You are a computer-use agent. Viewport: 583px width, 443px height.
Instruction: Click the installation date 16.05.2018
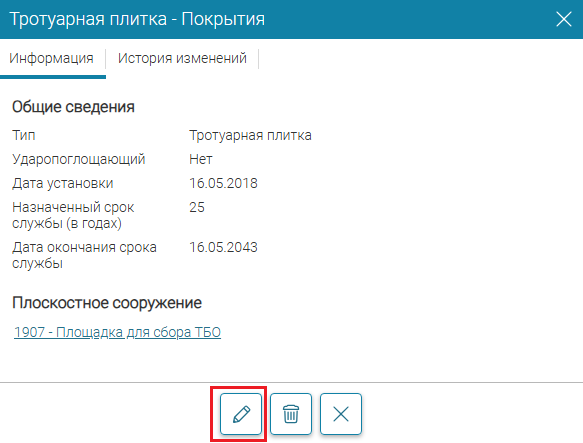coord(223,183)
